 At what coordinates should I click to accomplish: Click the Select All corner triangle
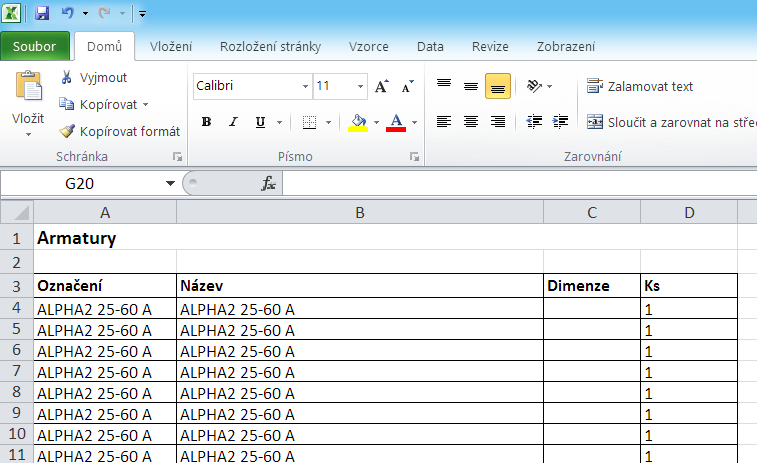(x=17, y=212)
